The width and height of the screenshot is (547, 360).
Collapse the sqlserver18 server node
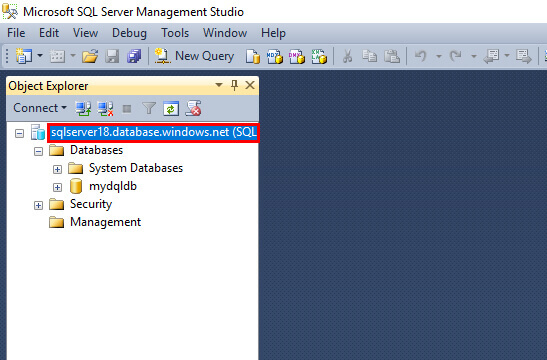coord(20,133)
